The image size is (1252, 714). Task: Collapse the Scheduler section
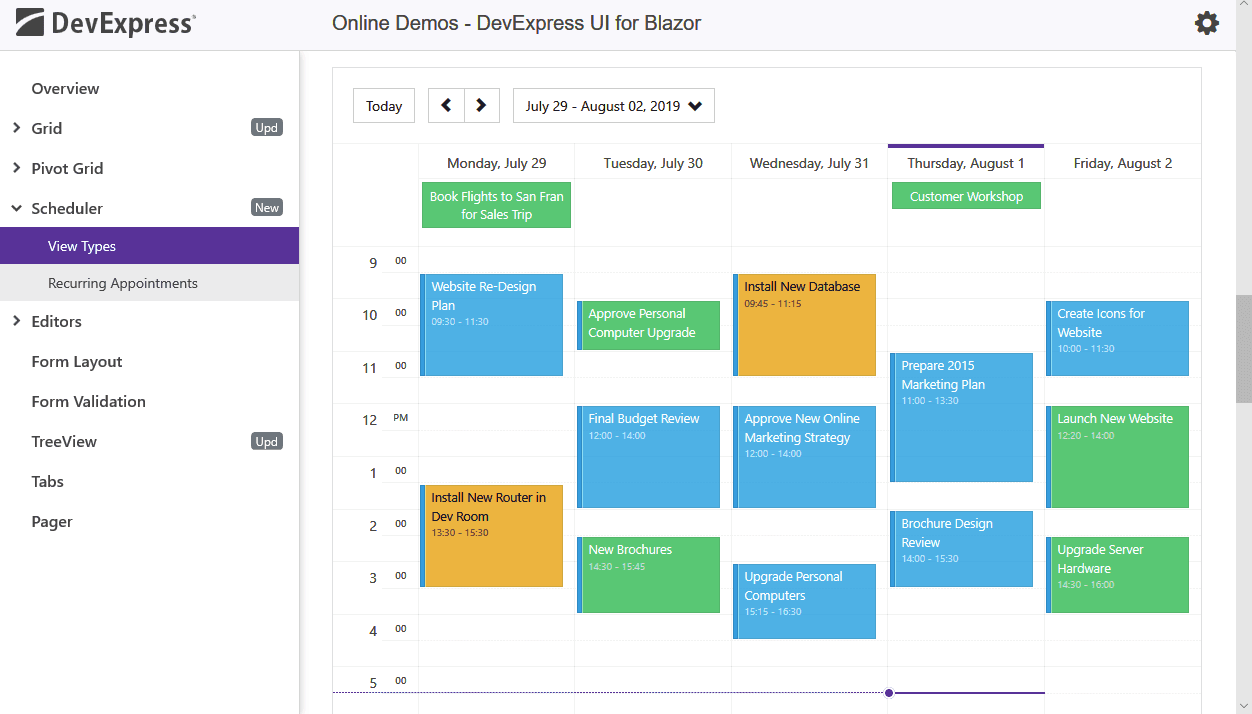[16, 208]
